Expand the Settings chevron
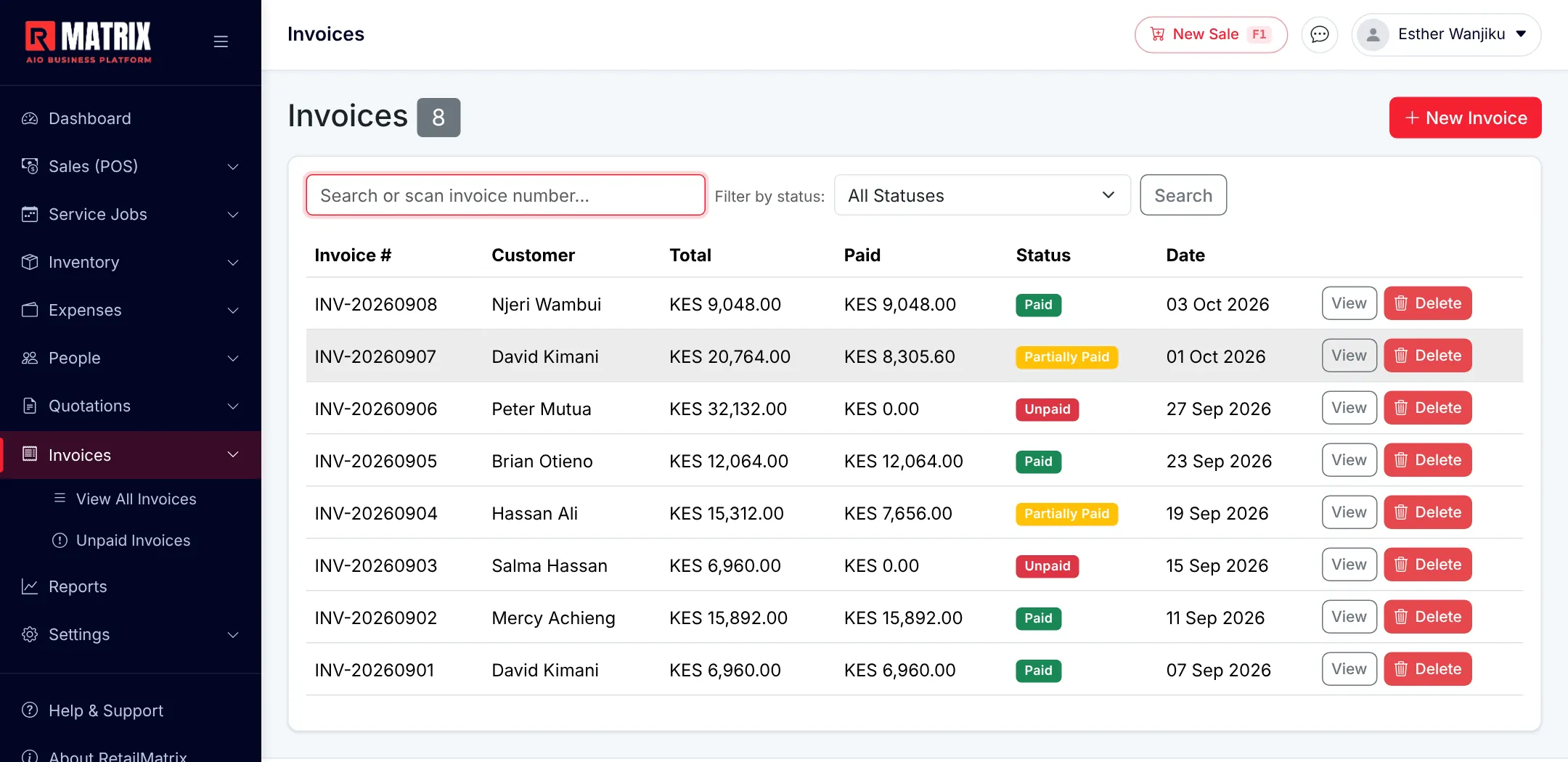1568x762 pixels. pyautogui.click(x=233, y=634)
